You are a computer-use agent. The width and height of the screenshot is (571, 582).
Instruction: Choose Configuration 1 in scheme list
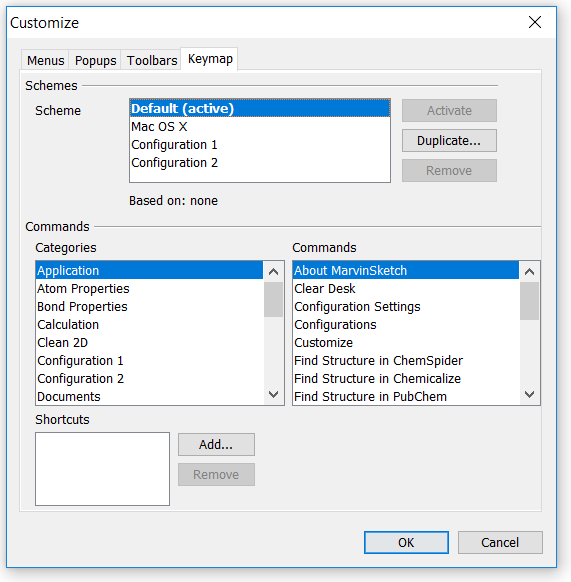click(x=260, y=145)
